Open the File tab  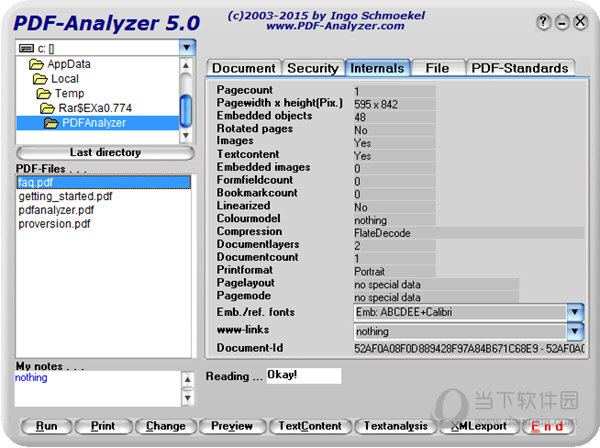(437, 68)
